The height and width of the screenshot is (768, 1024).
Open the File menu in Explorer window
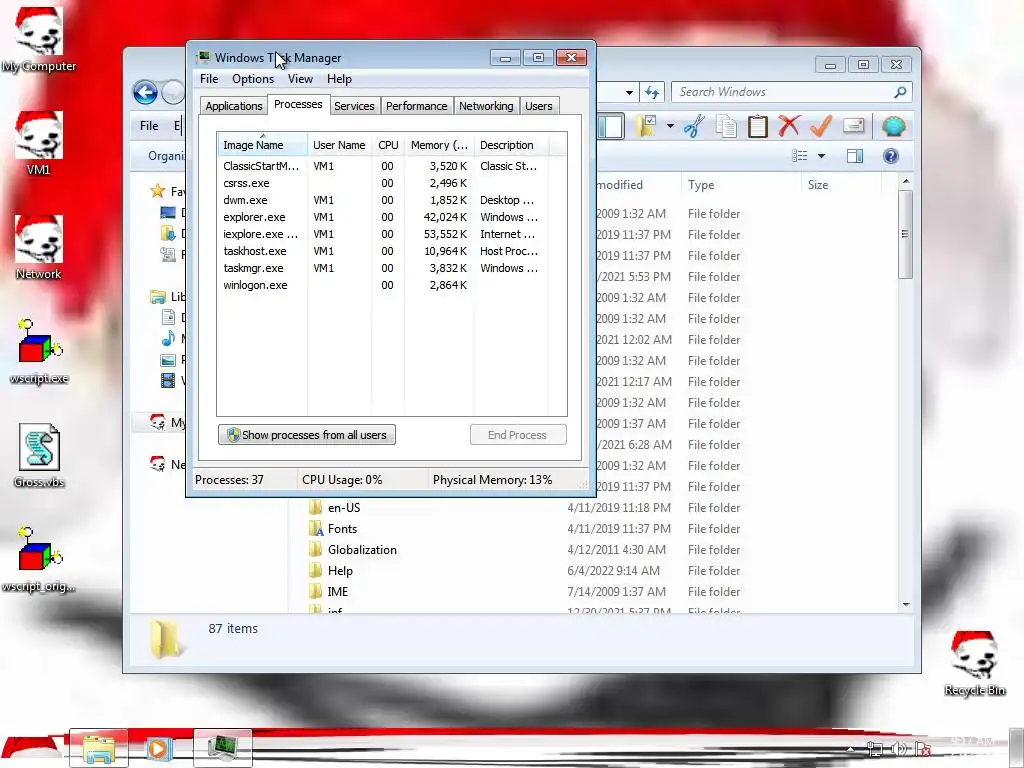click(x=149, y=125)
